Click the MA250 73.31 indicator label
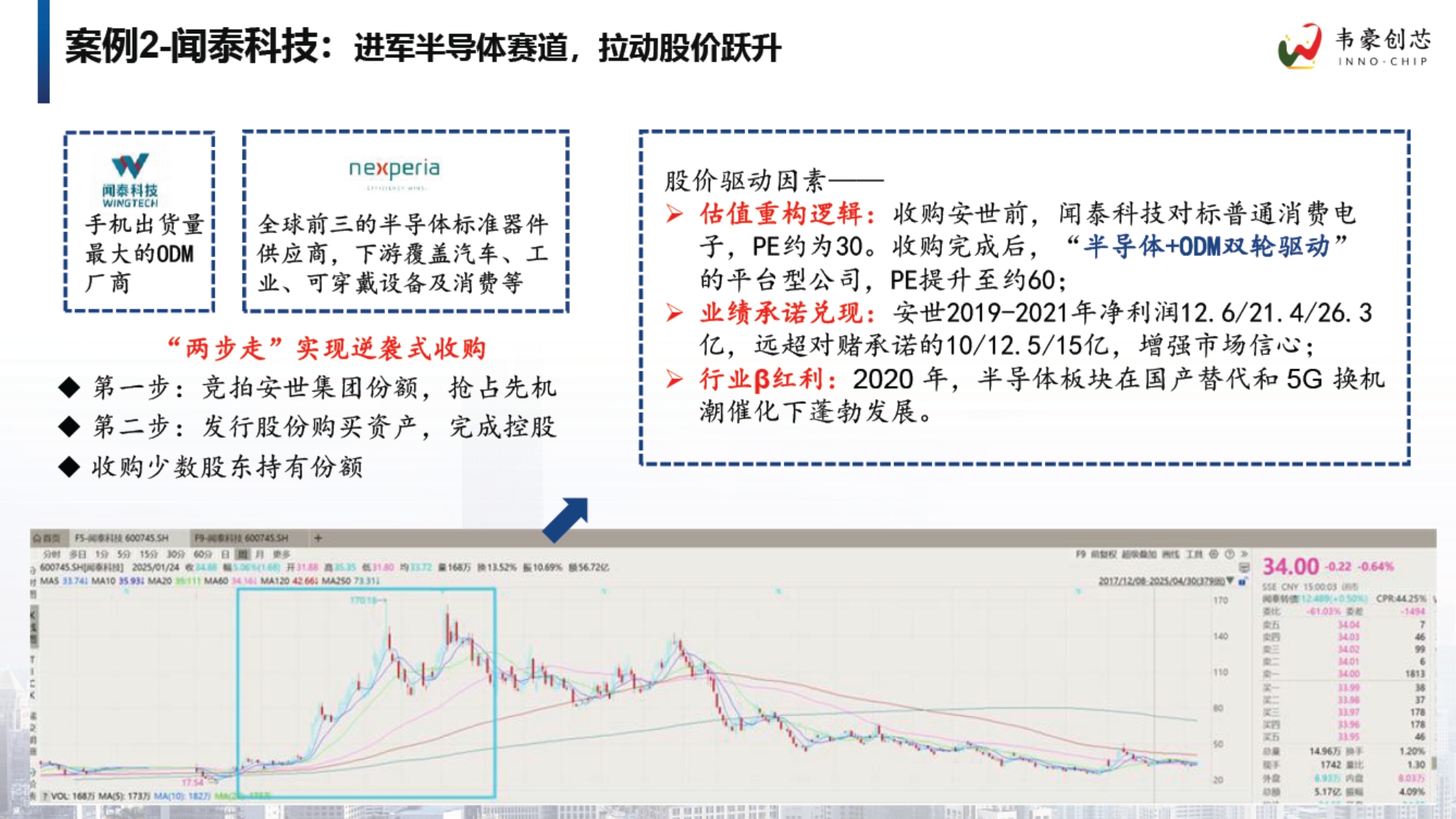1456x819 pixels. click(351, 581)
